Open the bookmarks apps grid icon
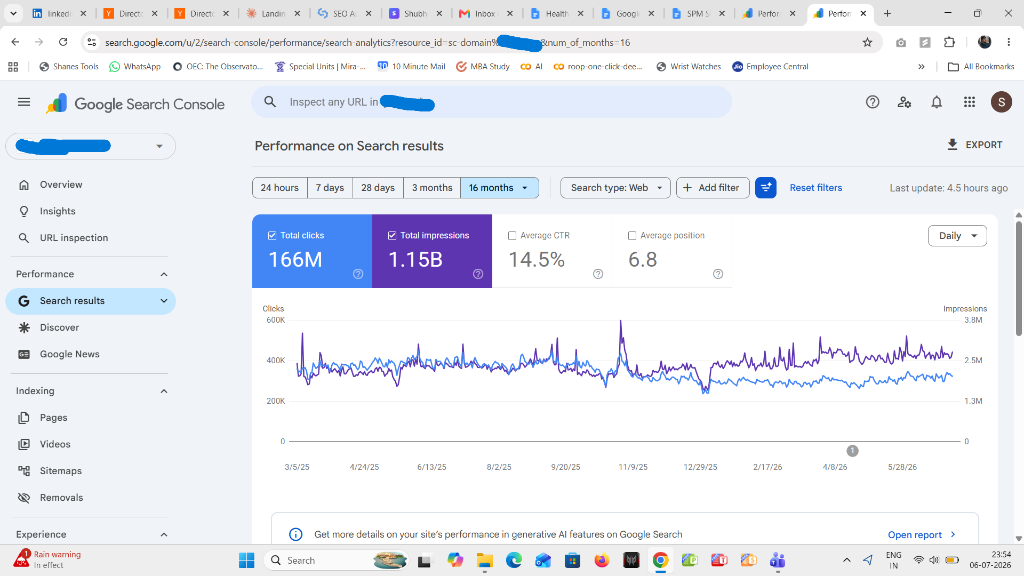The image size is (1024, 576). coord(13,67)
